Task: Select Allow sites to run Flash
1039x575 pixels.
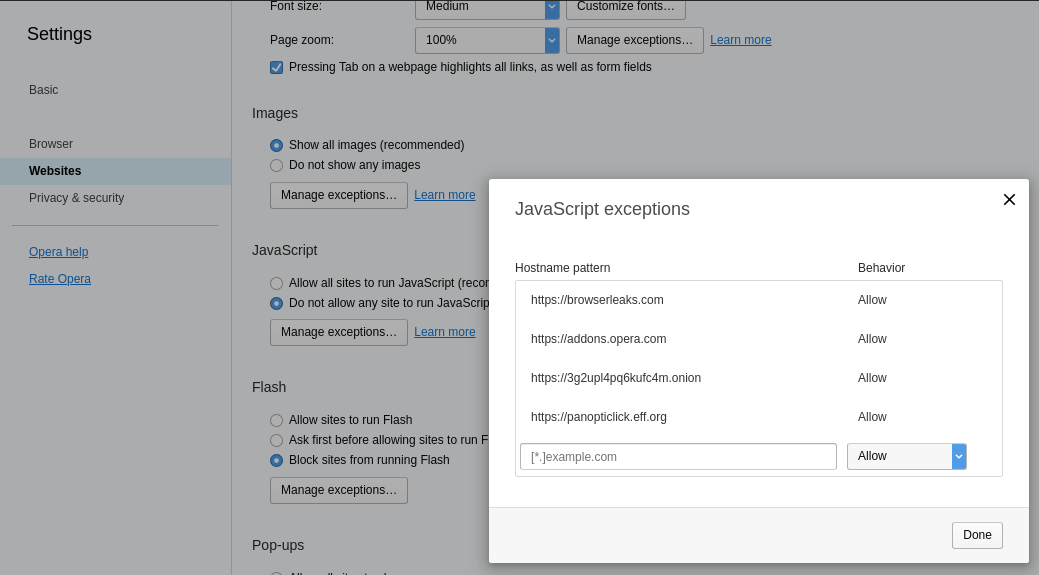Action: (x=277, y=420)
